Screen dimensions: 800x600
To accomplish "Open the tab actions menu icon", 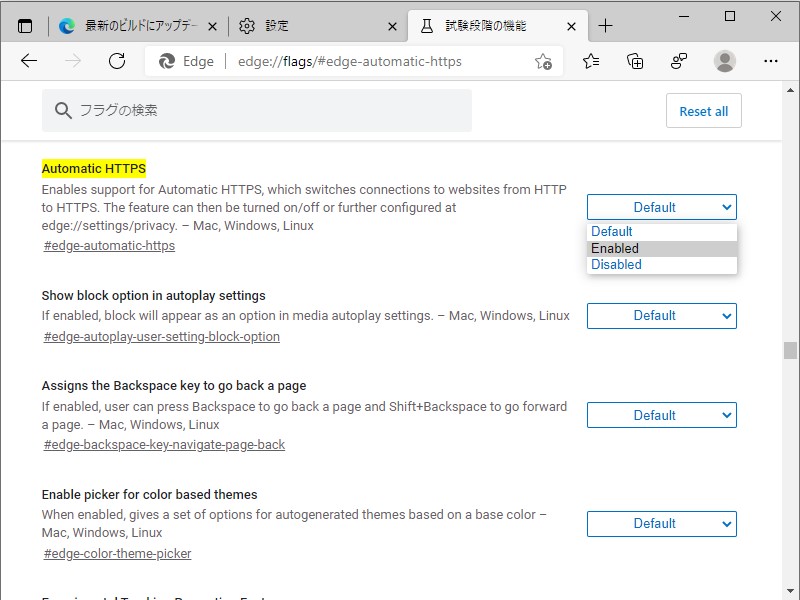I will pos(25,26).
